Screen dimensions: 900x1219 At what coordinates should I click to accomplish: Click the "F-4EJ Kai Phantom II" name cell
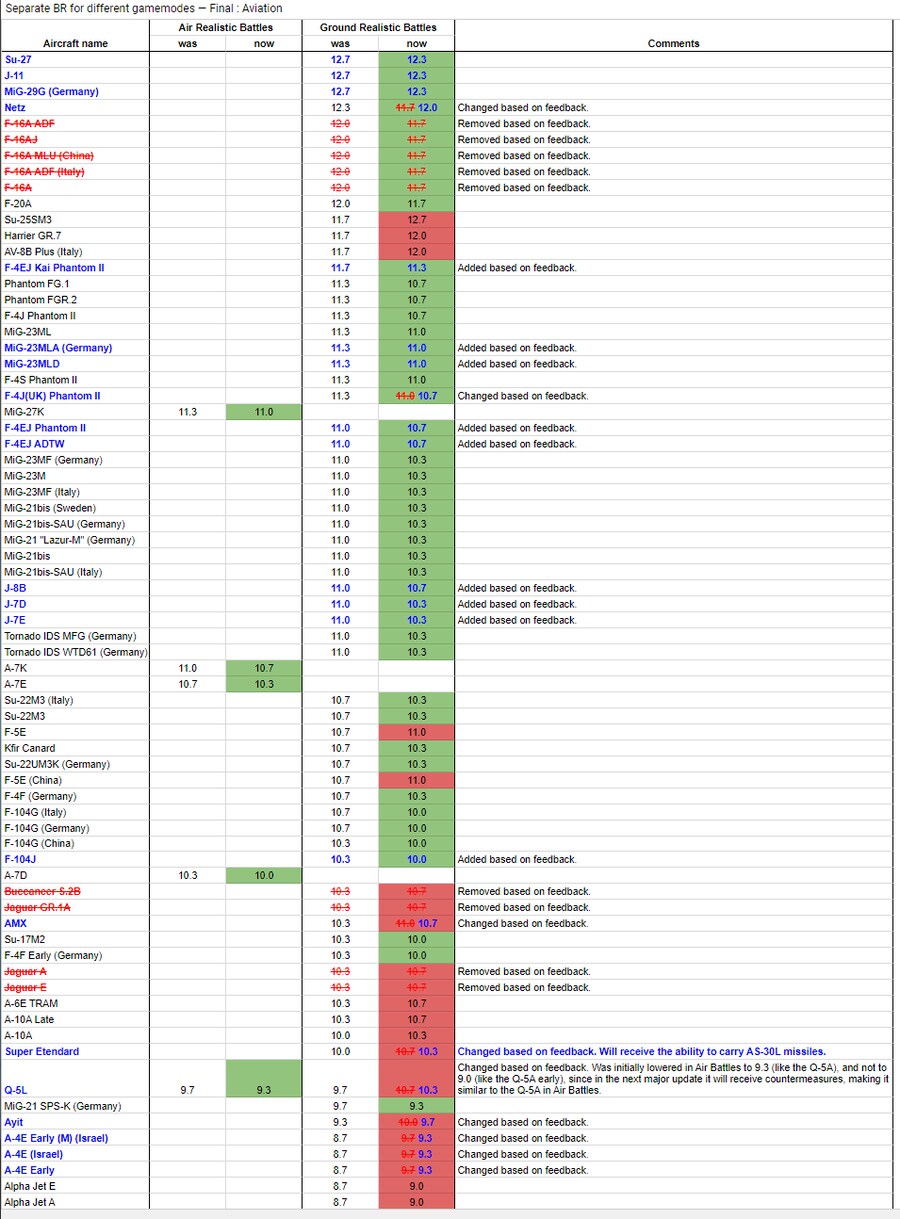pos(75,268)
